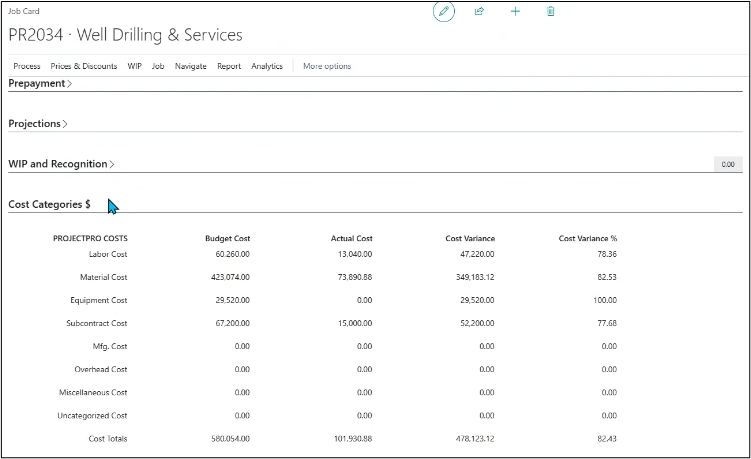Open the Prices & Discounts menu

[84, 66]
